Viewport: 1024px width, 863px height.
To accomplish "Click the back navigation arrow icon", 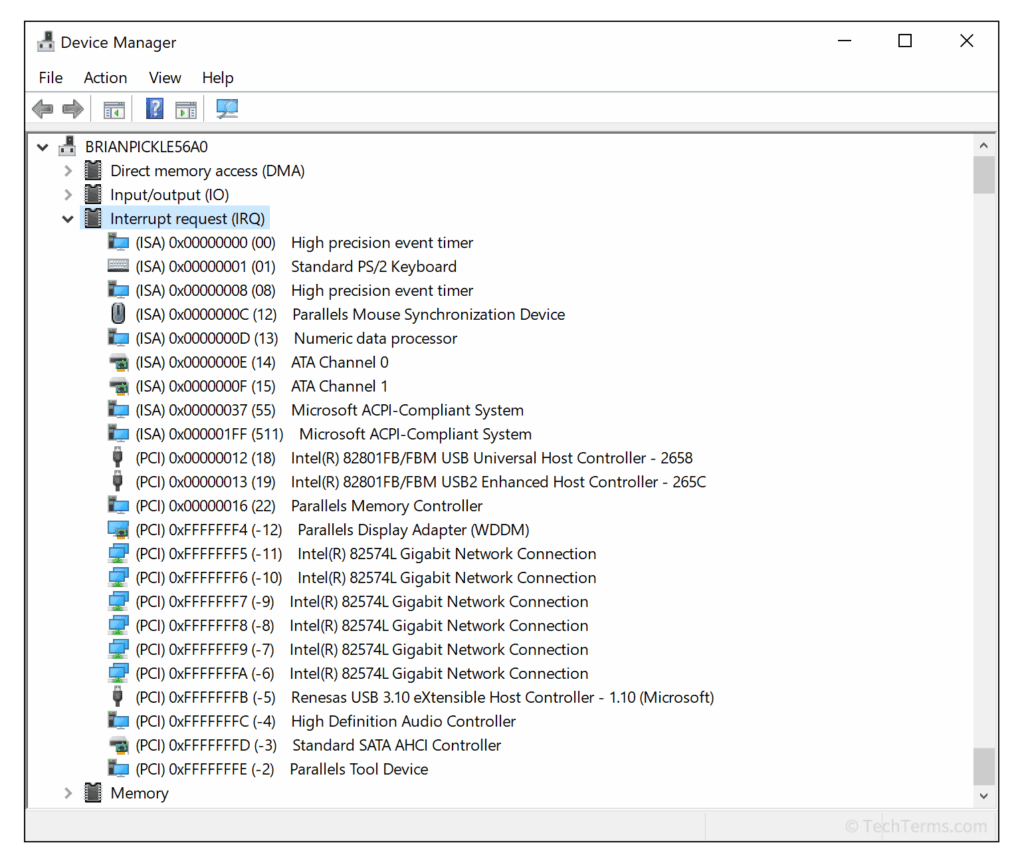I will 42,108.
